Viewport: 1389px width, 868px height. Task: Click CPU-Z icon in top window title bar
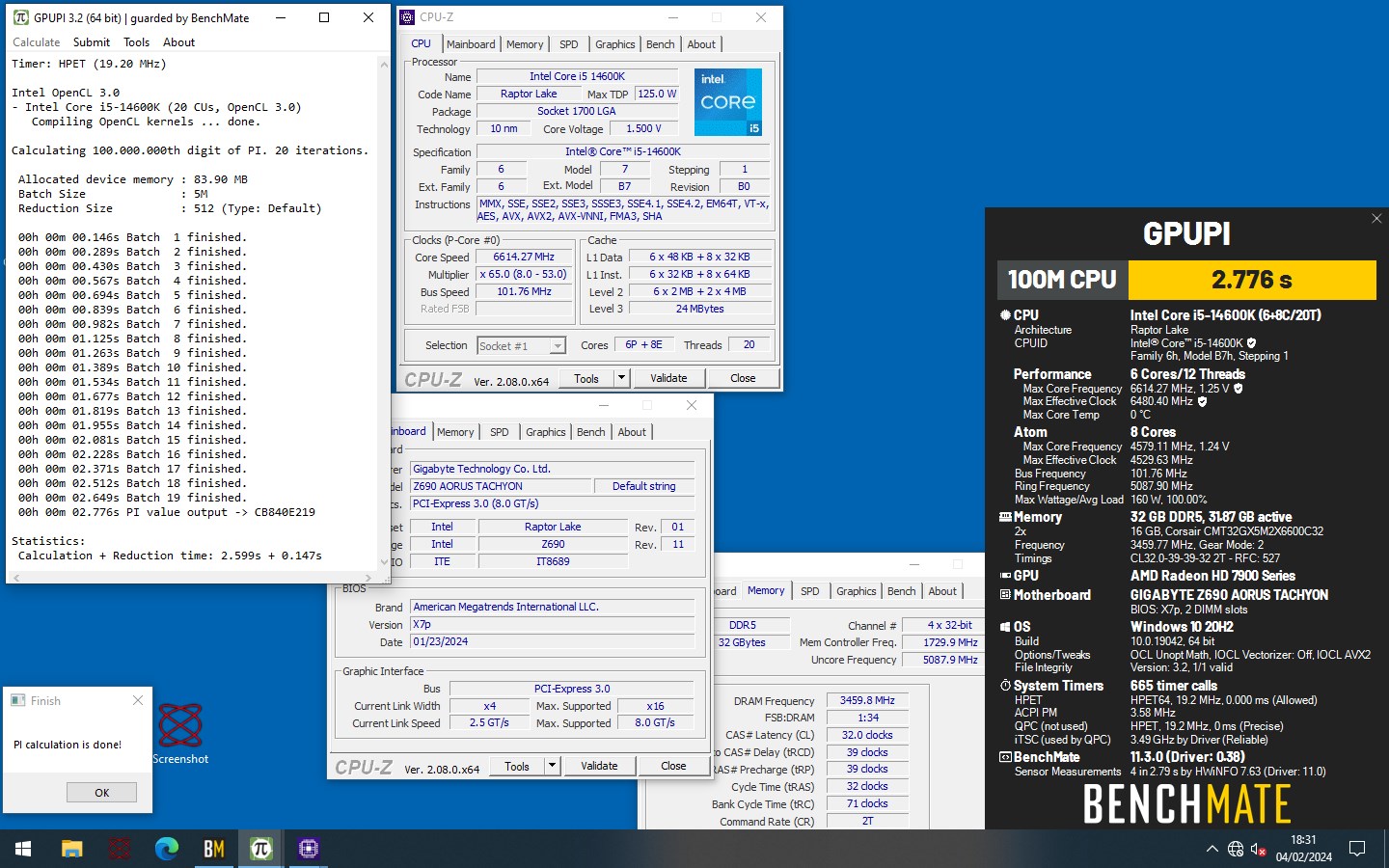point(407,17)
